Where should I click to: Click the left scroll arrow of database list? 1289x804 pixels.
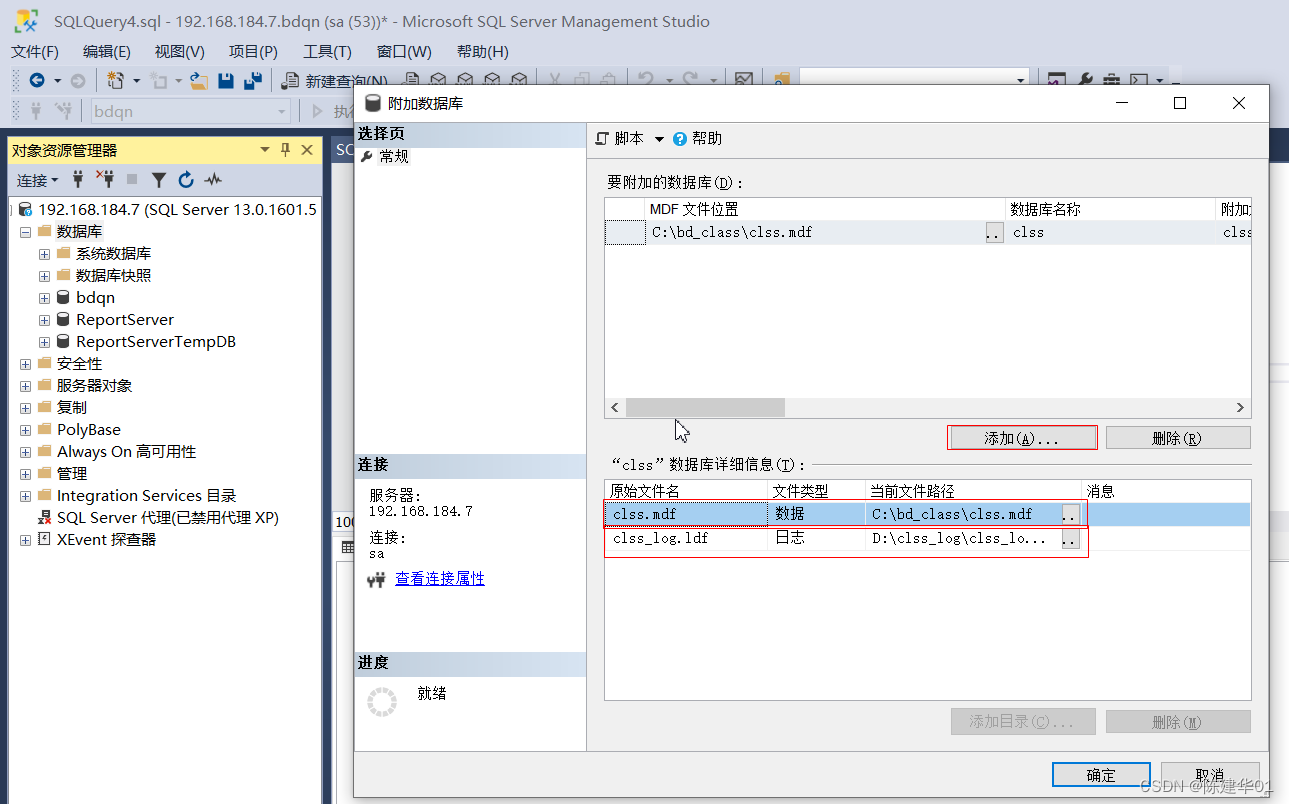pyautogui.click(x=615, y=408)
